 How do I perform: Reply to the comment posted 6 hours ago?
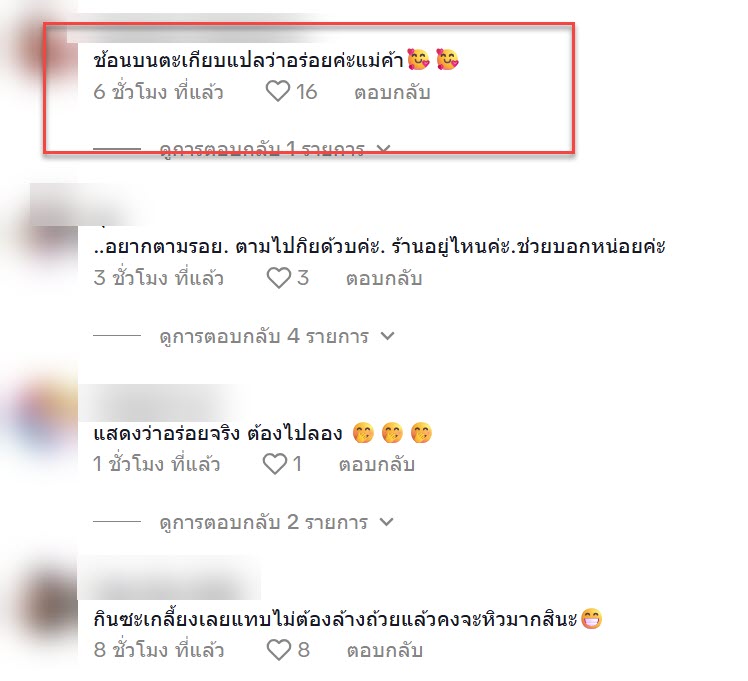pos(392,92)
